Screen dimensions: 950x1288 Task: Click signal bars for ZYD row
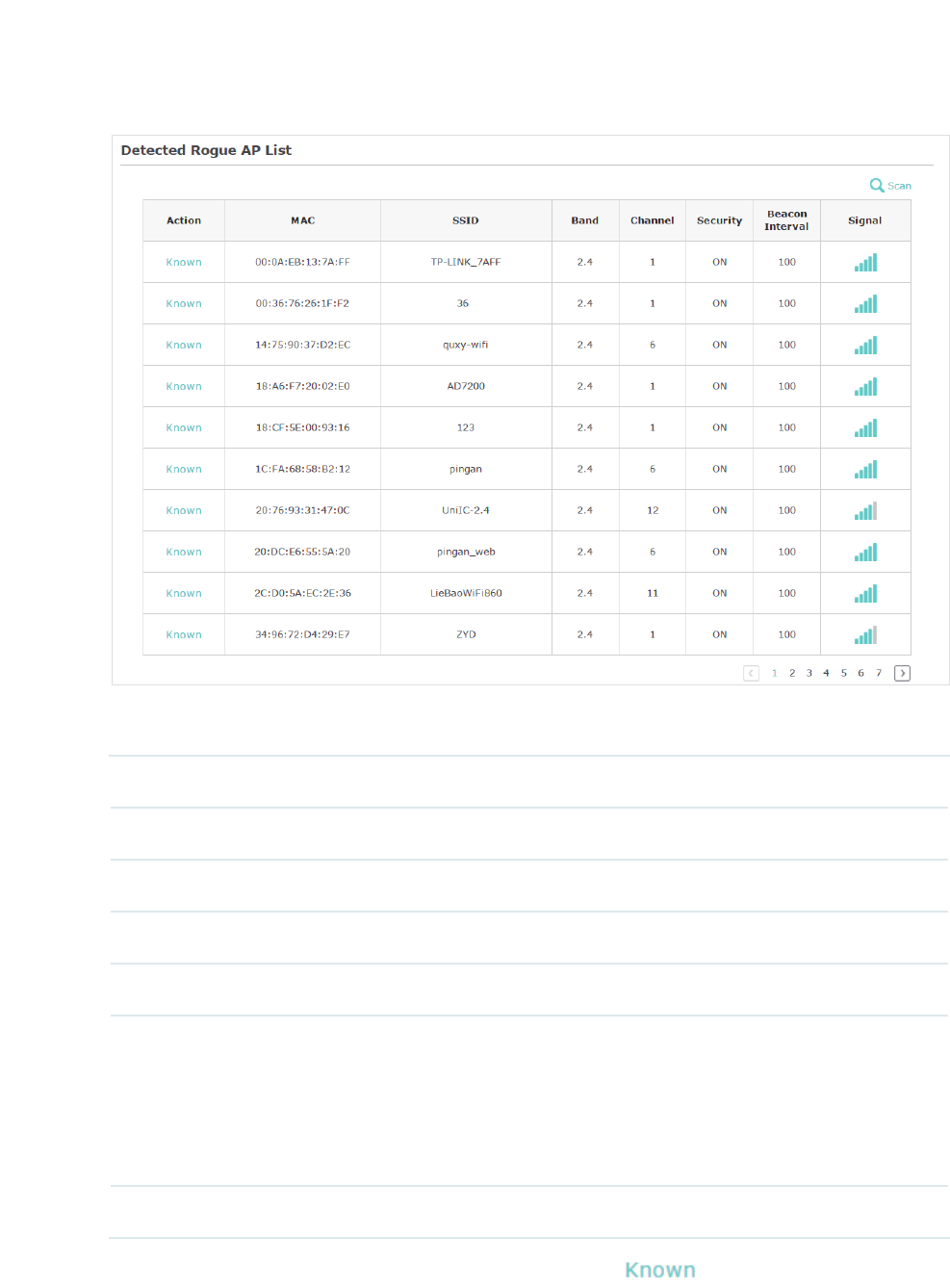[x=865, y=634]
